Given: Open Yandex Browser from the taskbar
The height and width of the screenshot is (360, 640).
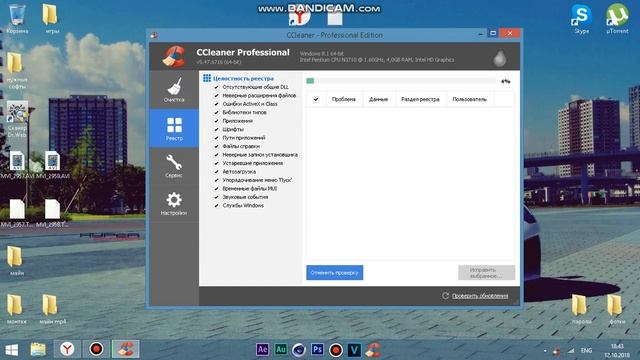Looking at the screenshot, I should (67, 349).
